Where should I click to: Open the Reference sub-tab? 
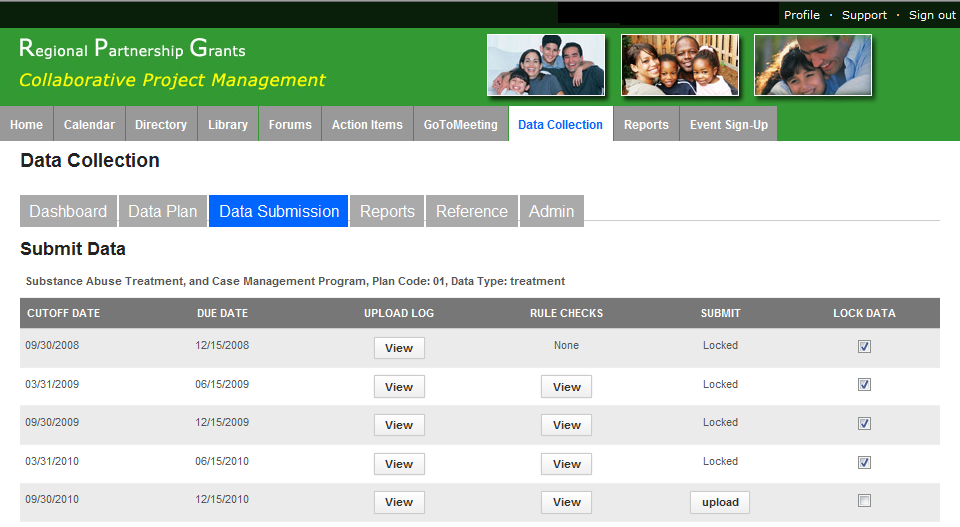tap(471, 211)
